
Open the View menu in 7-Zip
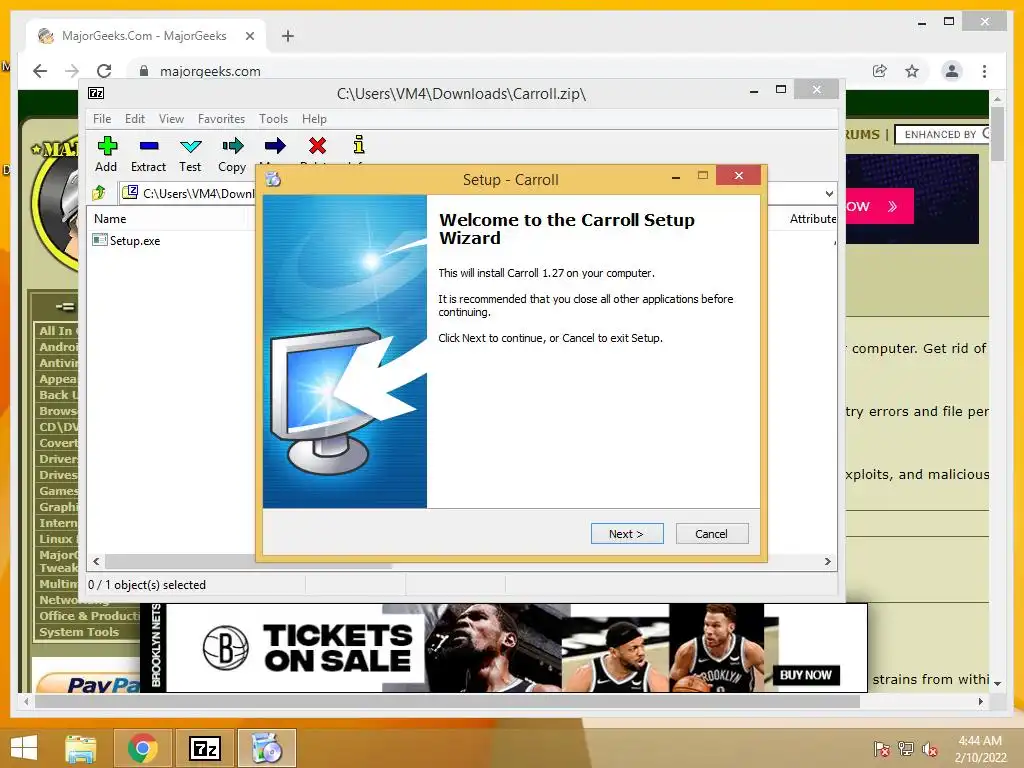171,119
